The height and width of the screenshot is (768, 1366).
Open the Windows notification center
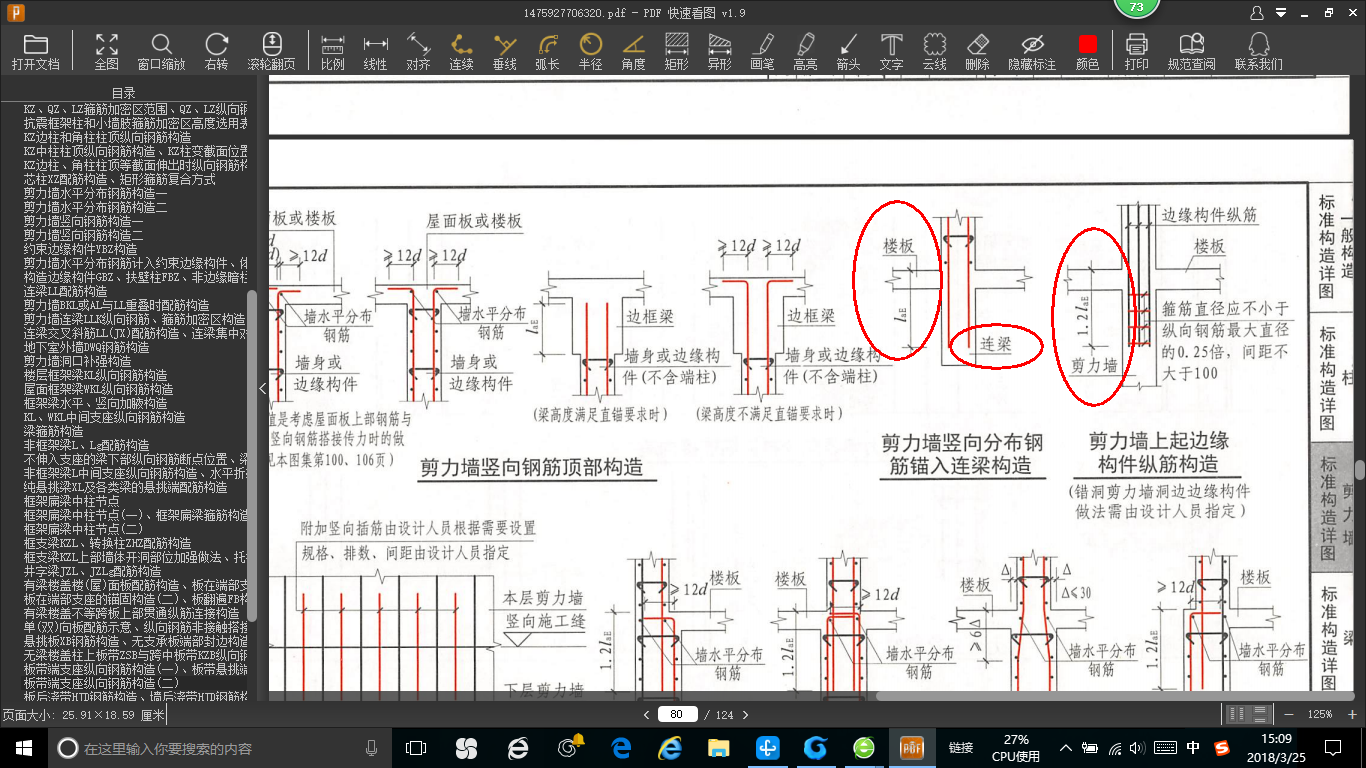click(x=1333, y=747)
